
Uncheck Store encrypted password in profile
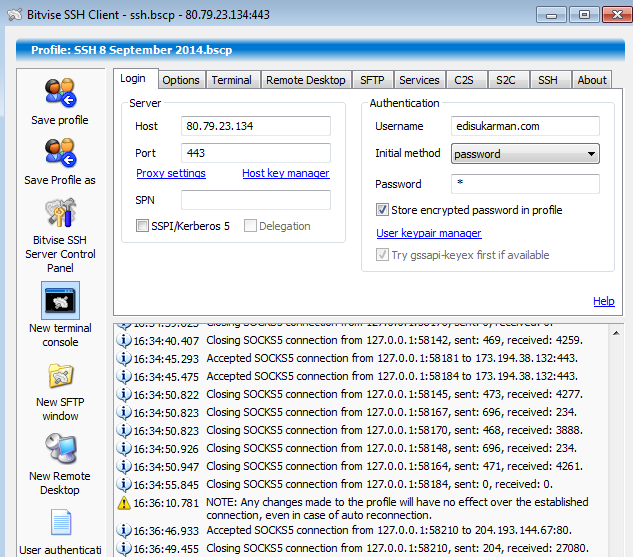pos(382,210)
